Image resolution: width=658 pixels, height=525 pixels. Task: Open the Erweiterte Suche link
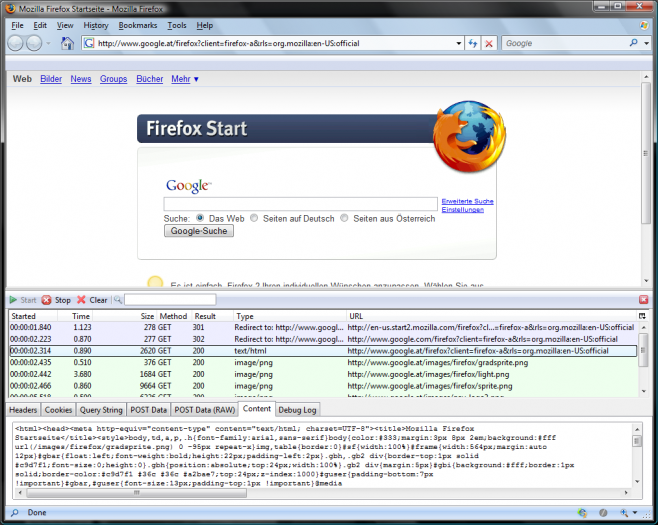click(x=467, y=201)
